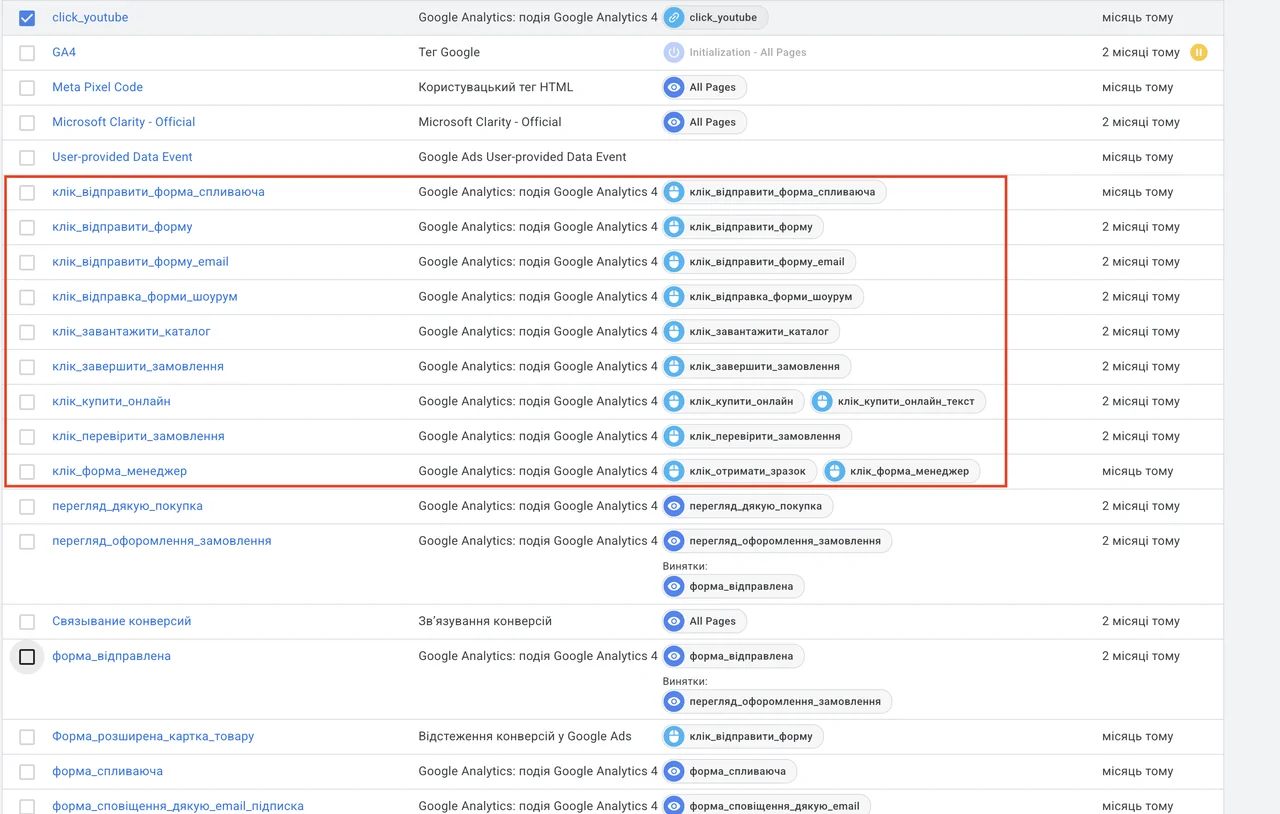Image resolution: width=1280 pixels, height=814 pixels.
Task: Open the клік_форма_менеджер tag link
Action: coord(119,471)
